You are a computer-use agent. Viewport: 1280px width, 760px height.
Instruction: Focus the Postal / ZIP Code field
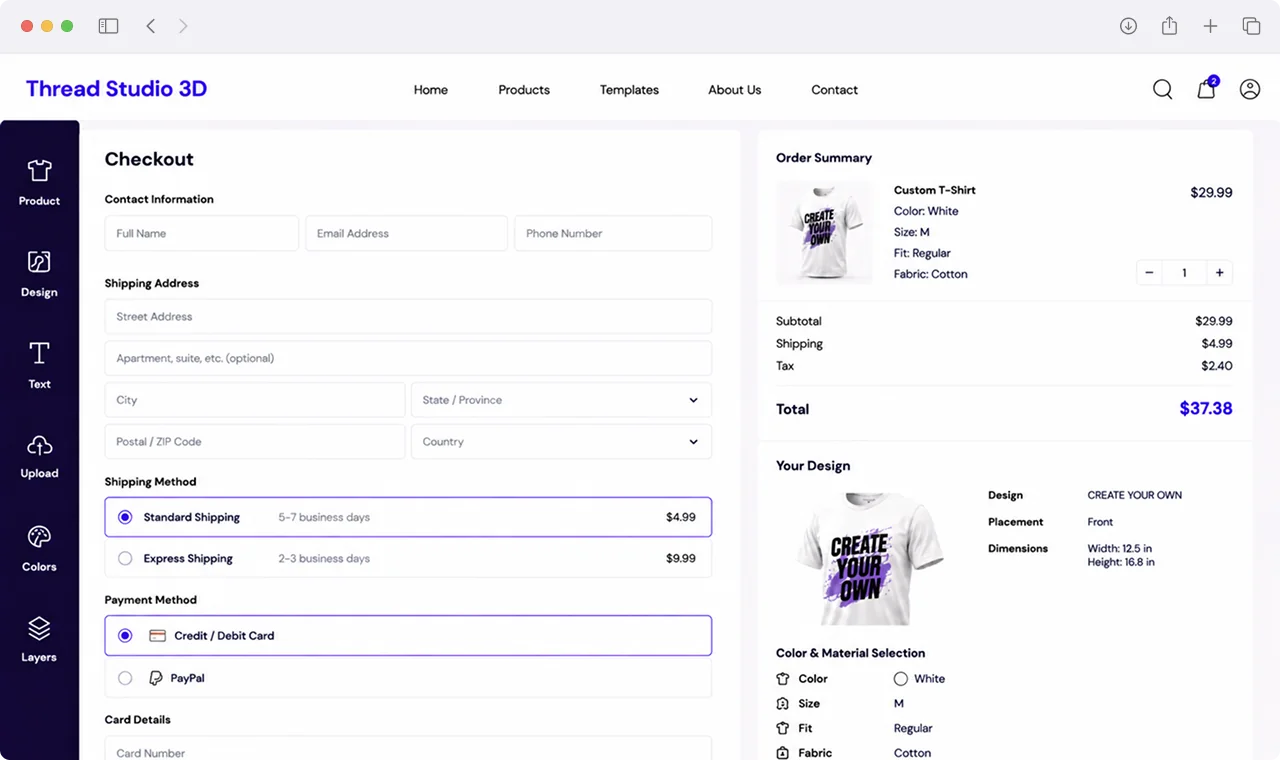(x=255, y=441)
